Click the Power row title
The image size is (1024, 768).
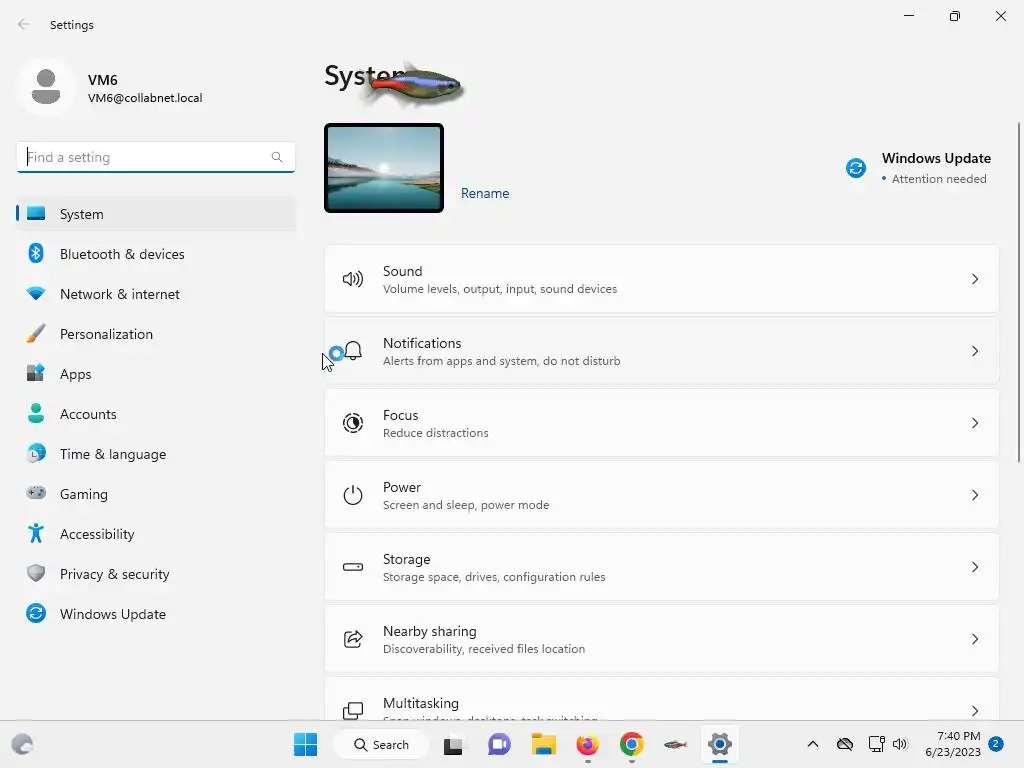coord(402,487)
